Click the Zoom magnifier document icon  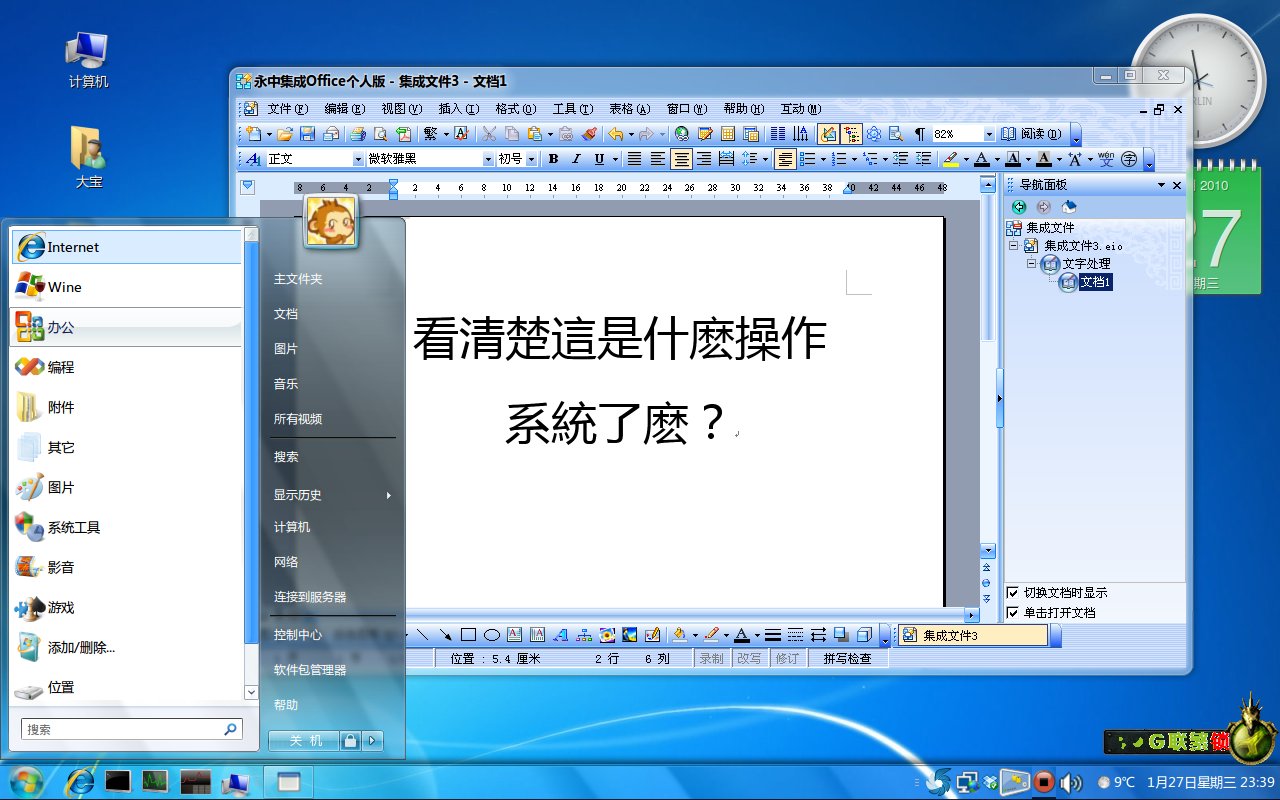(x=896, y=133)
